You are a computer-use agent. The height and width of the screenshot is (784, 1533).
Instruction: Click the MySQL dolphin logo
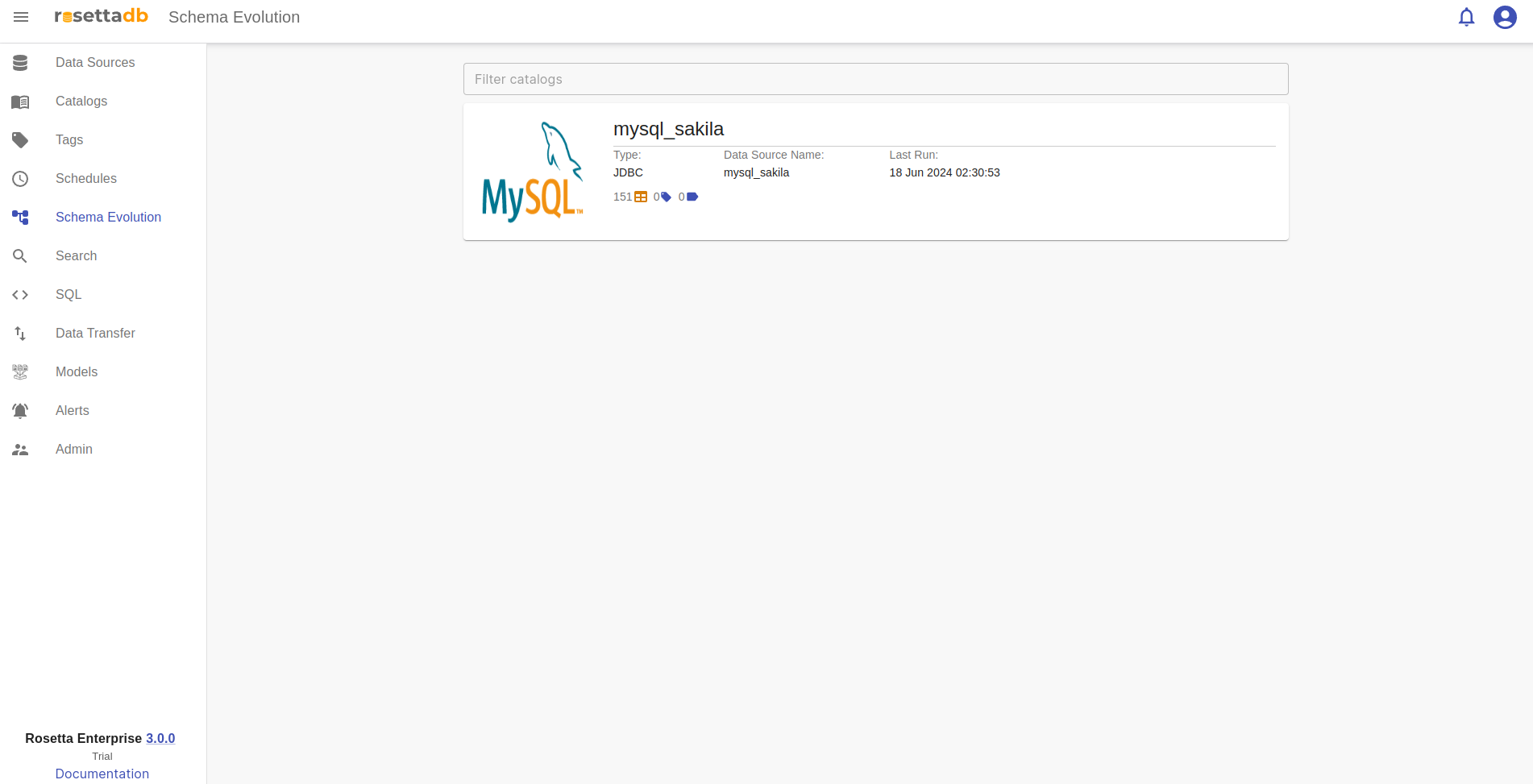pyautogui.click(x=532, y=172)
